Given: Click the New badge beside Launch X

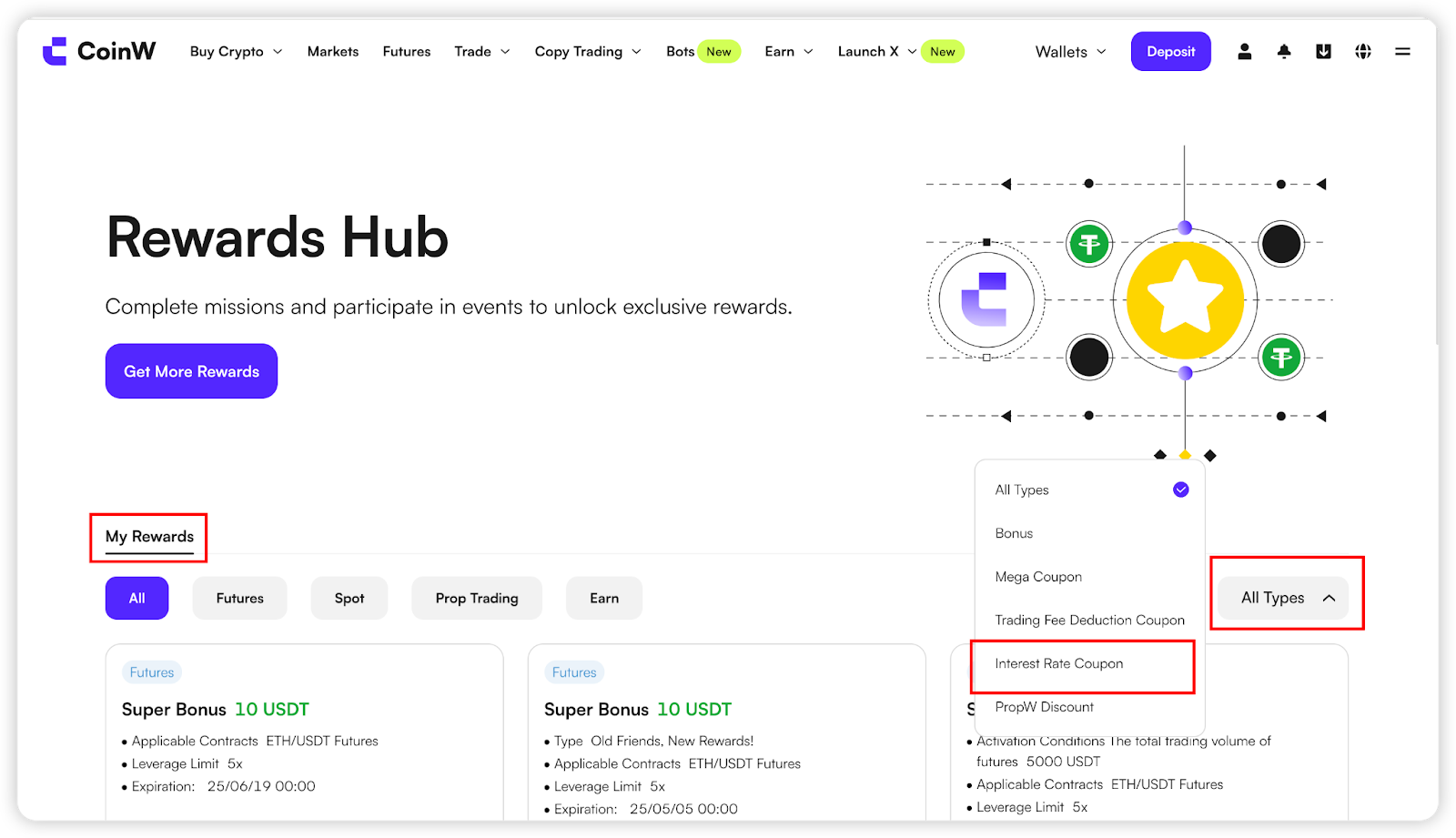Looking at the screenshot, I should tap(943, 52).
